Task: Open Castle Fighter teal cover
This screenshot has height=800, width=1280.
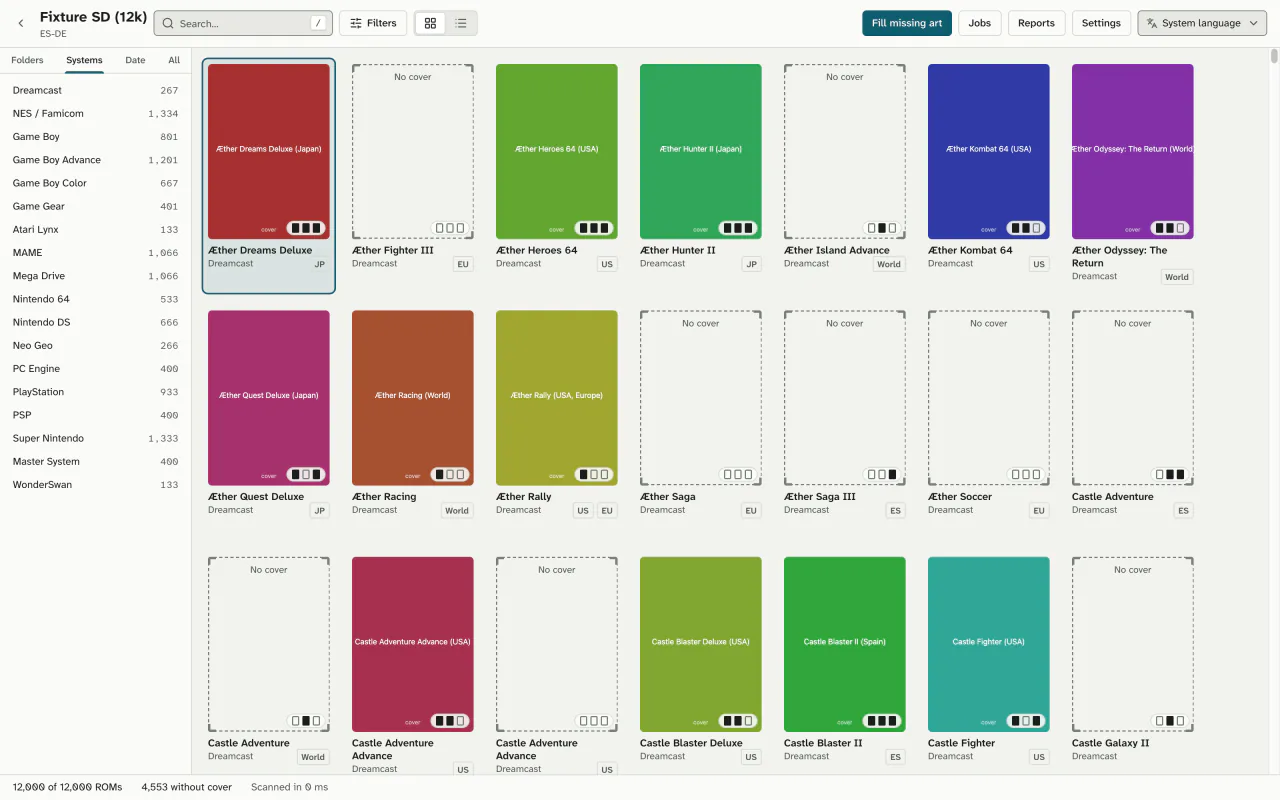Action: click(989, 644)
